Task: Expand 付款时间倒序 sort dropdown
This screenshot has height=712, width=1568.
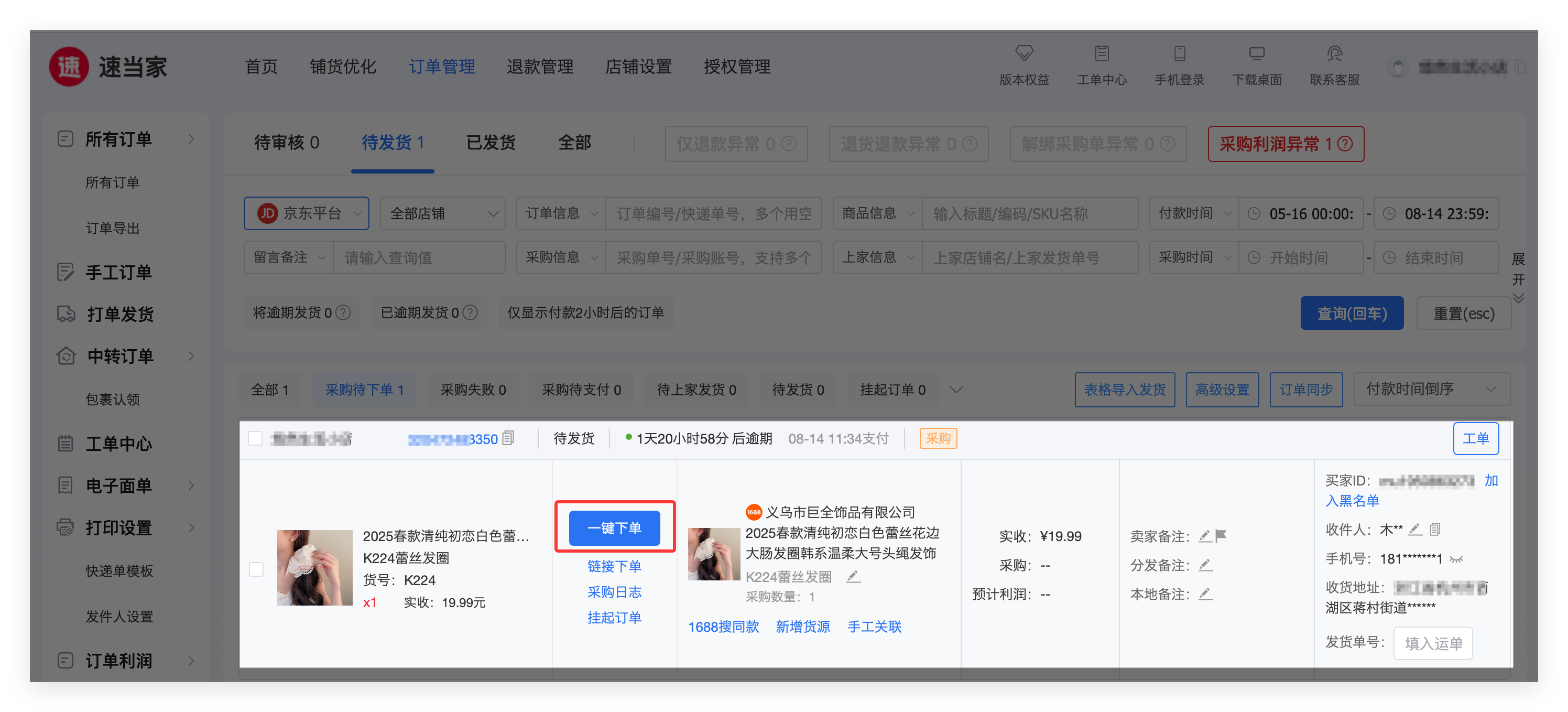Action: pos(1431,389)
